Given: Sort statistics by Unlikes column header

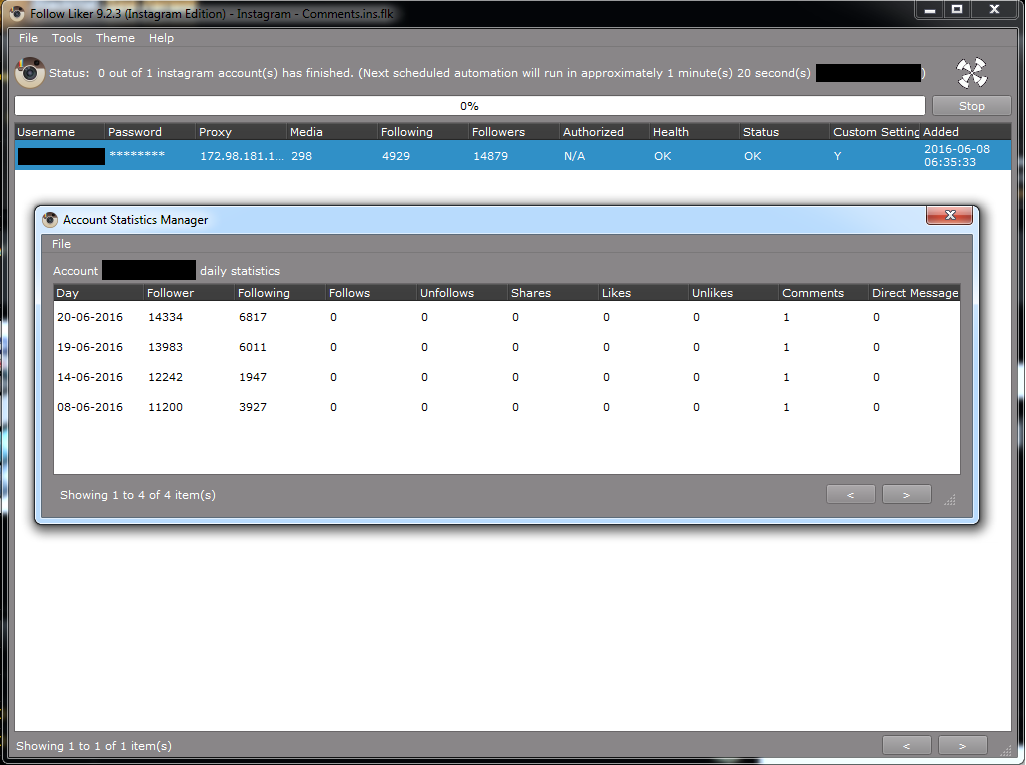Looking at the screenshot, I should (x=734, y=293).
